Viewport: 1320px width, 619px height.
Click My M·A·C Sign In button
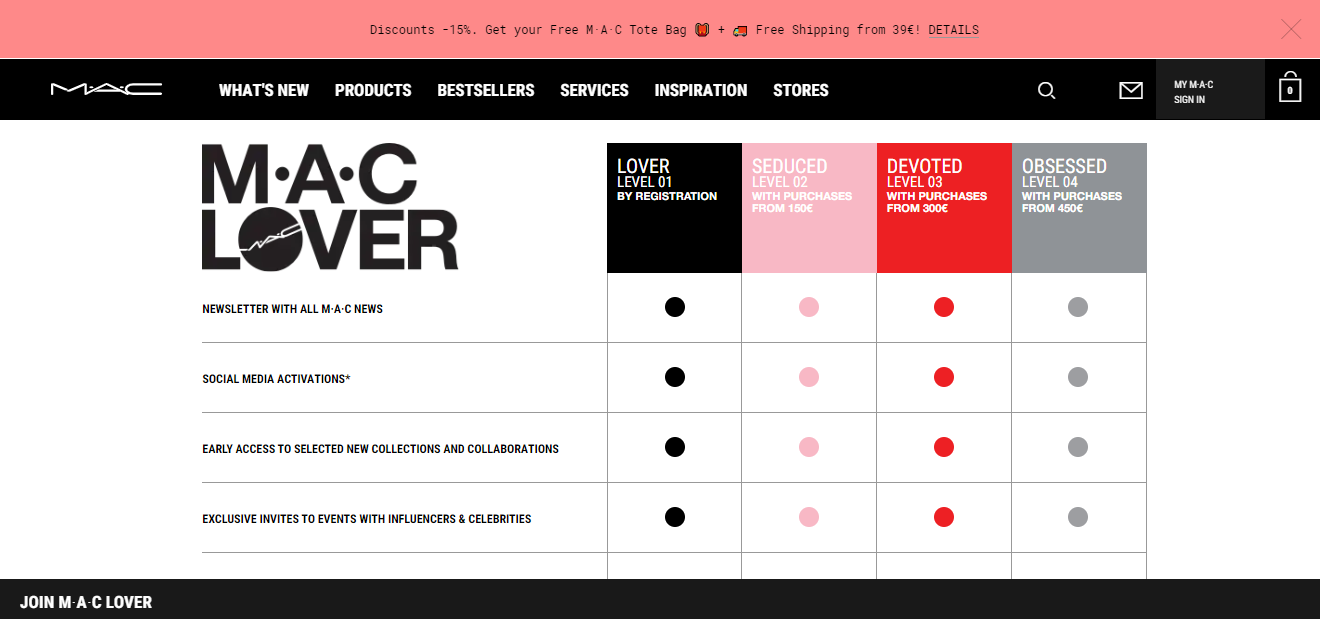coord(1209,91)
